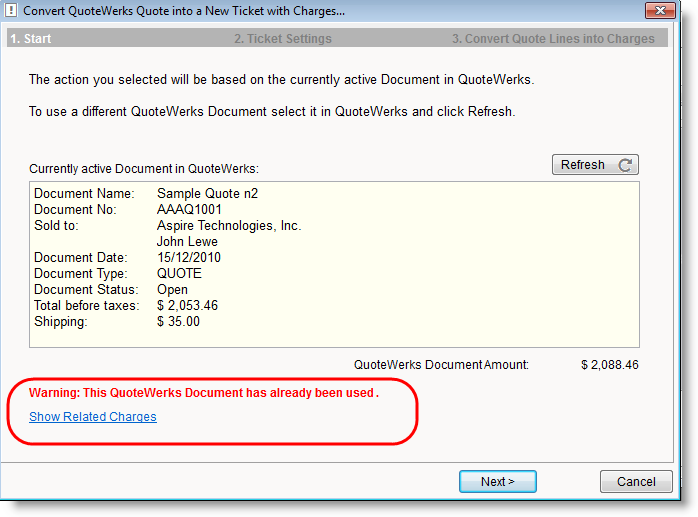Click the contact name John Lewe
Image resolution: width=698 pixels, height=517 pixels.
point(187,242)
